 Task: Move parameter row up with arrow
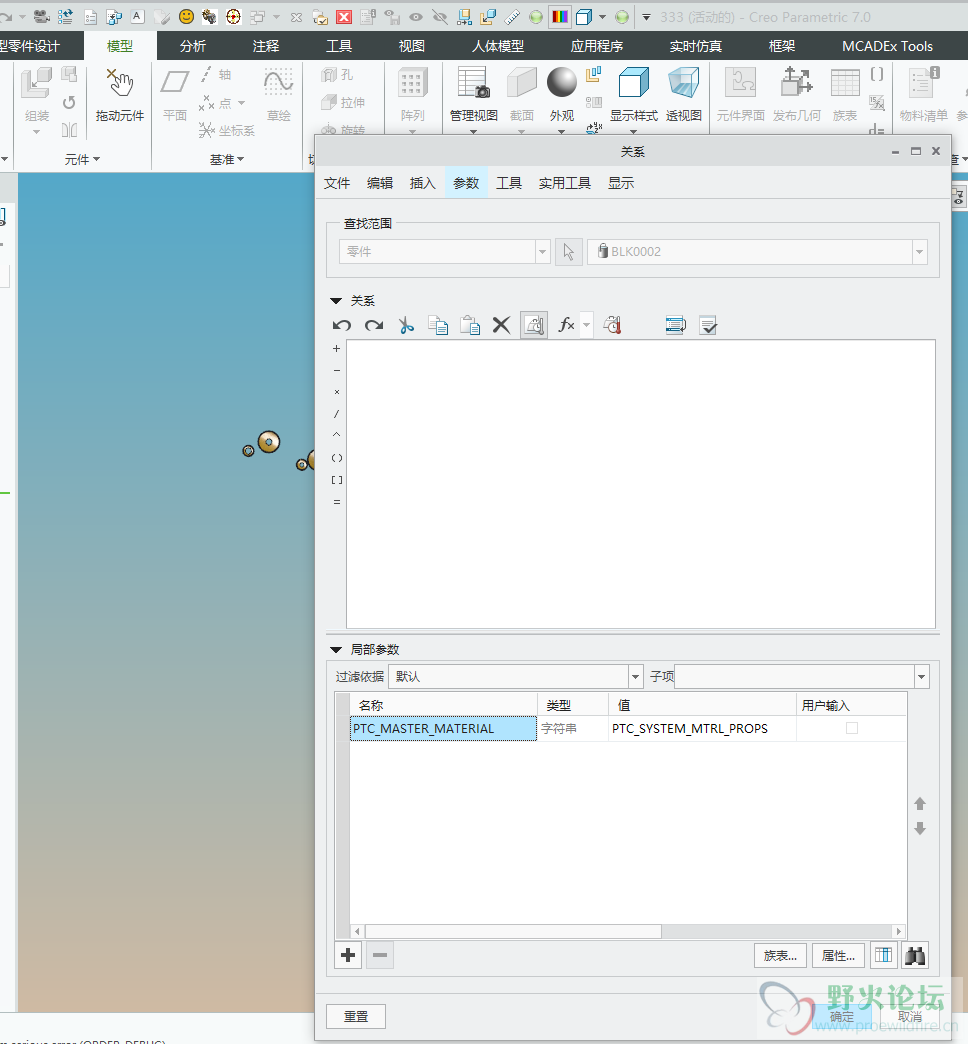point(920,804)
